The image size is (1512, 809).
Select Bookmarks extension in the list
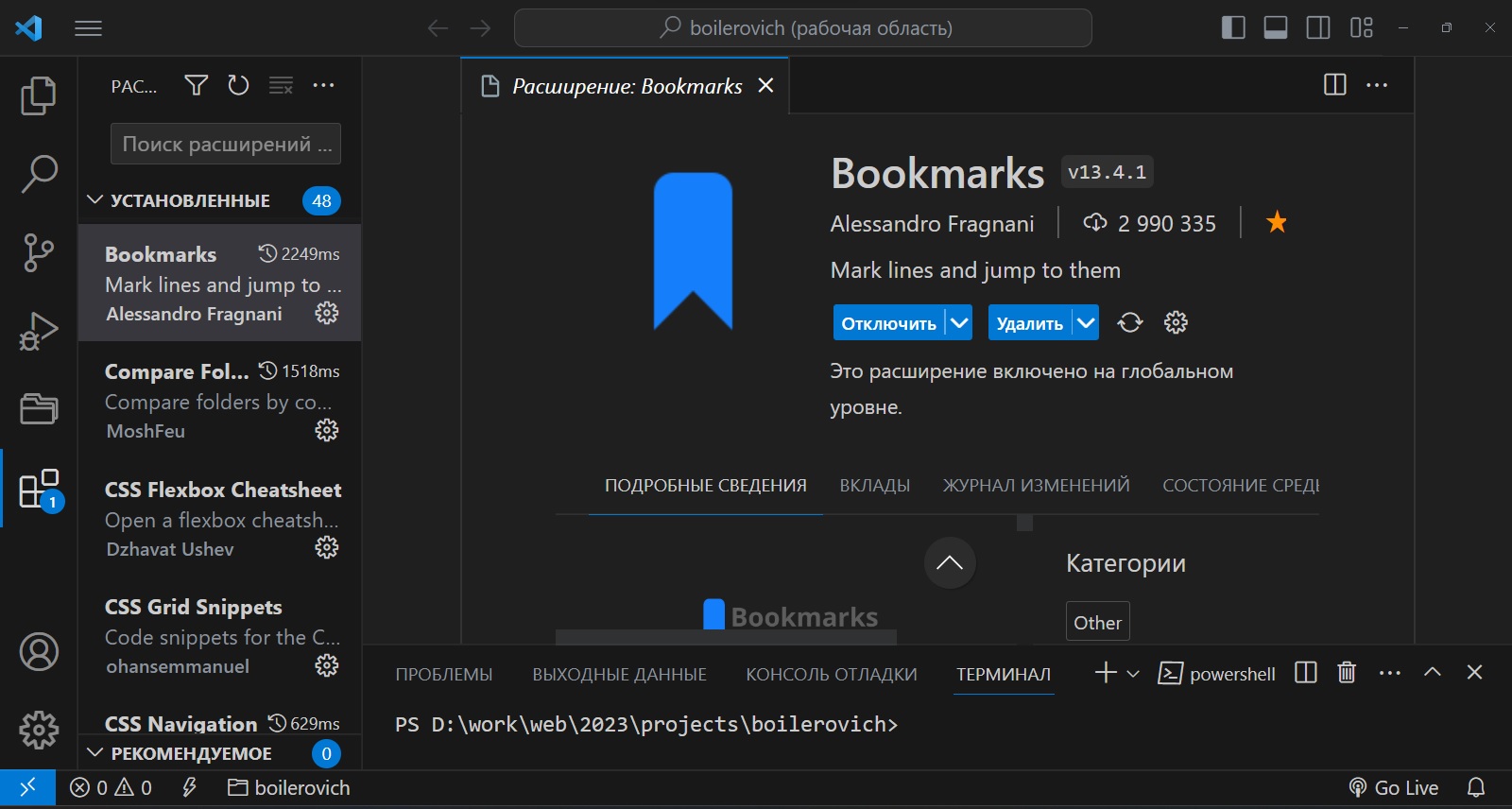pos(219,283)
